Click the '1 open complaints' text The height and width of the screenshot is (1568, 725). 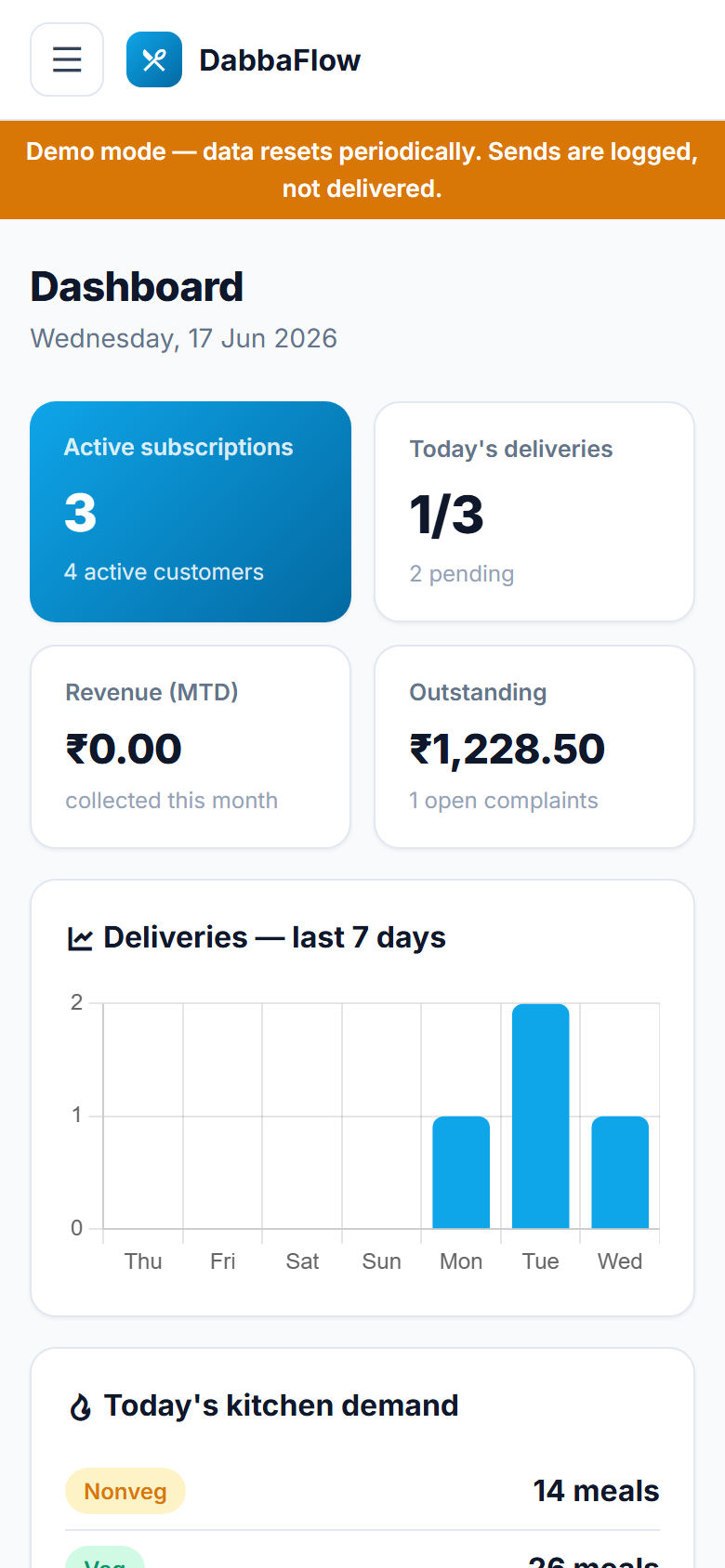pyautogui.click(x=504, y=801)
